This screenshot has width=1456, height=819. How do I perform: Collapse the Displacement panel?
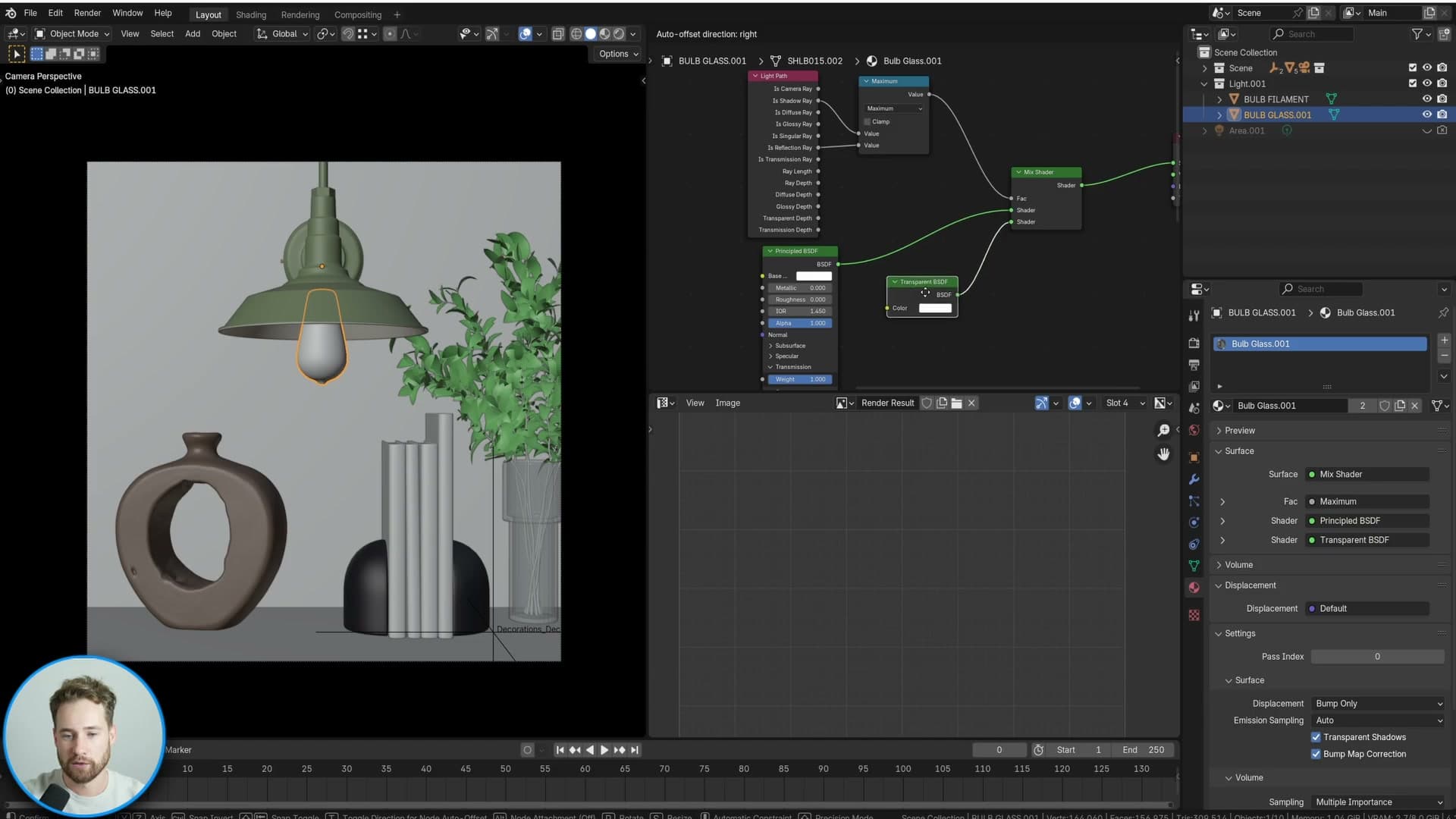tap(1250, 585)
